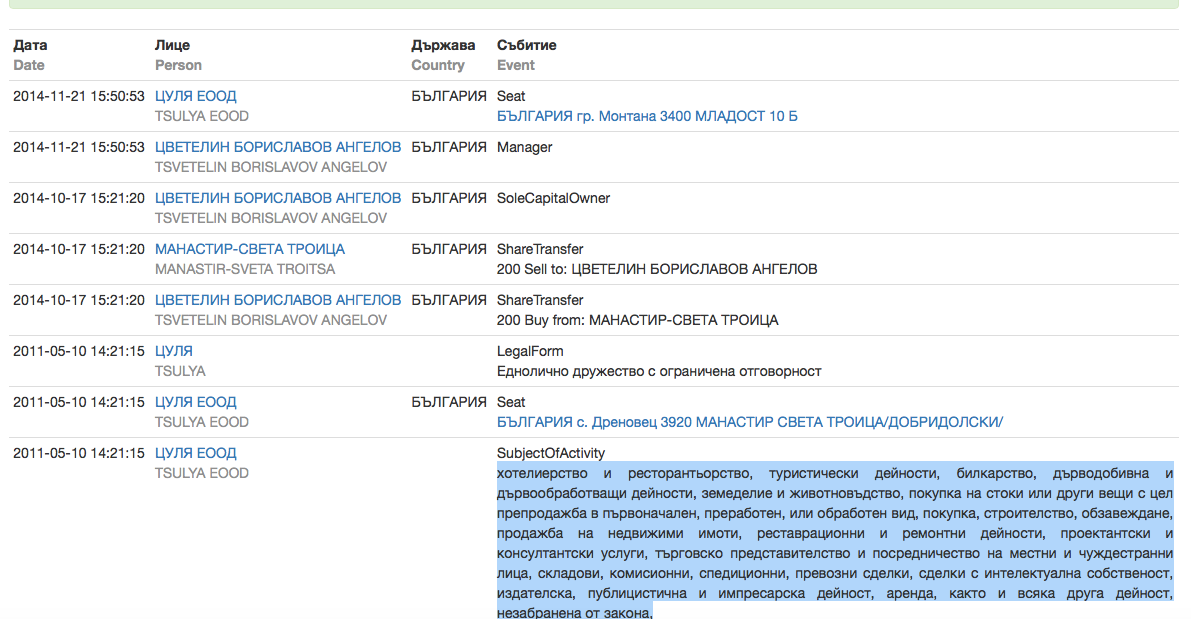Click the '200 Sell to' share transfer text

[x=657, y=269]
